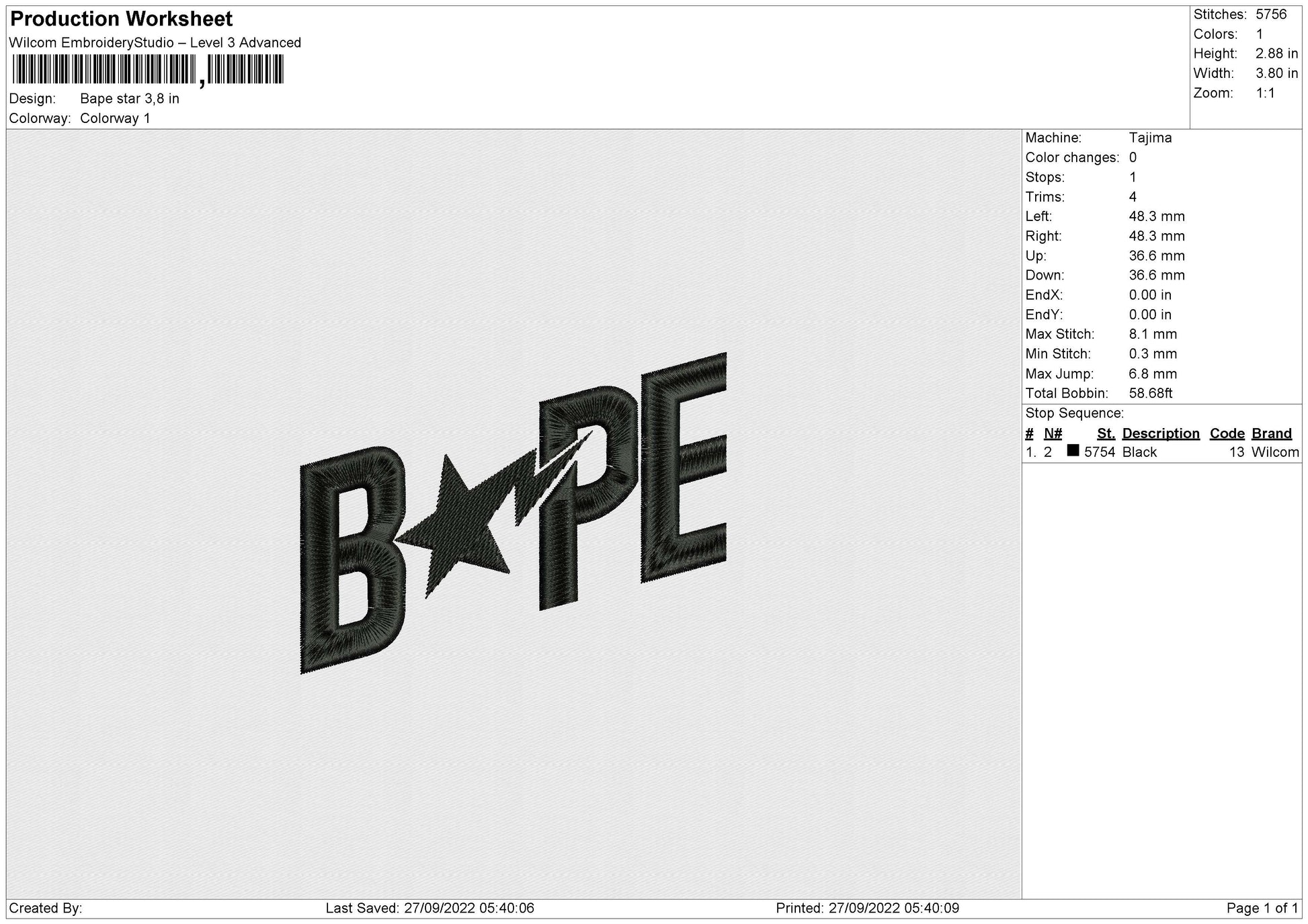
Task: Click the 'Stops:' label
Action: pyautogui.click(x=1045, y=177)
